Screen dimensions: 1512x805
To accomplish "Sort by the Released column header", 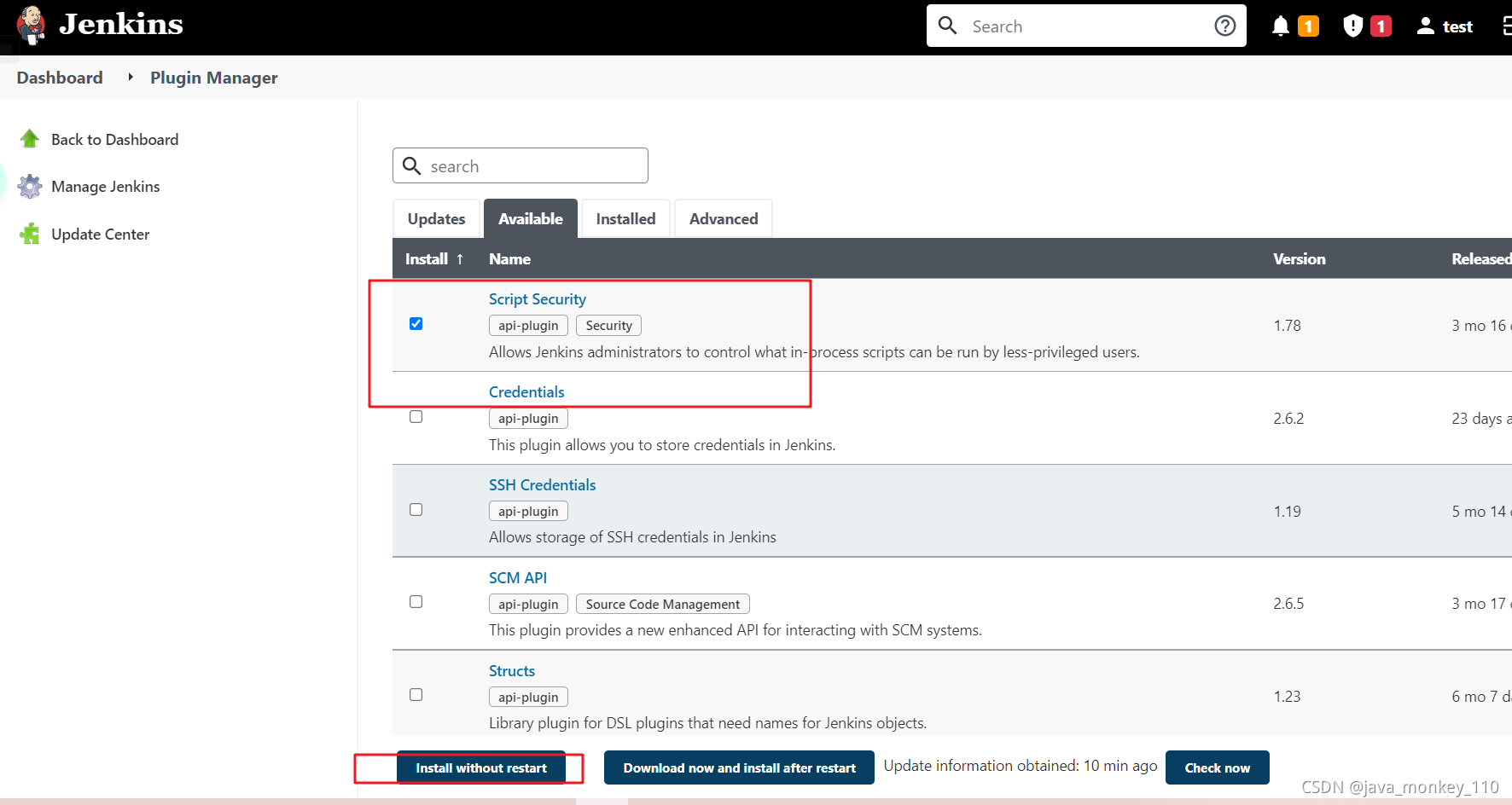I will [1481, 258].
